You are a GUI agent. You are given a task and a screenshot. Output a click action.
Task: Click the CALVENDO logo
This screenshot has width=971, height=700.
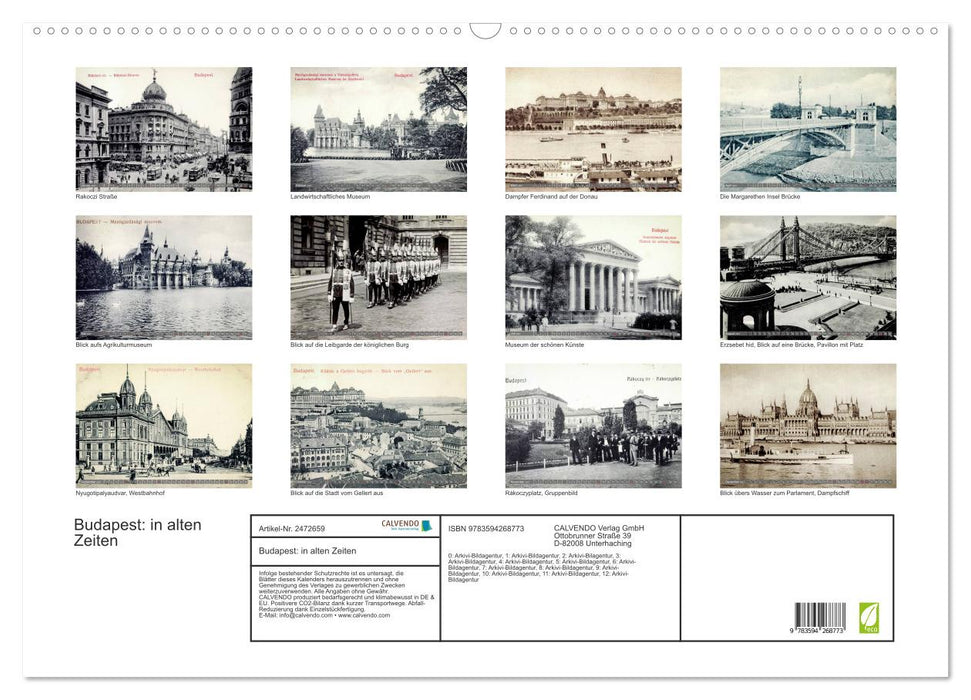[x=406, y=525]
